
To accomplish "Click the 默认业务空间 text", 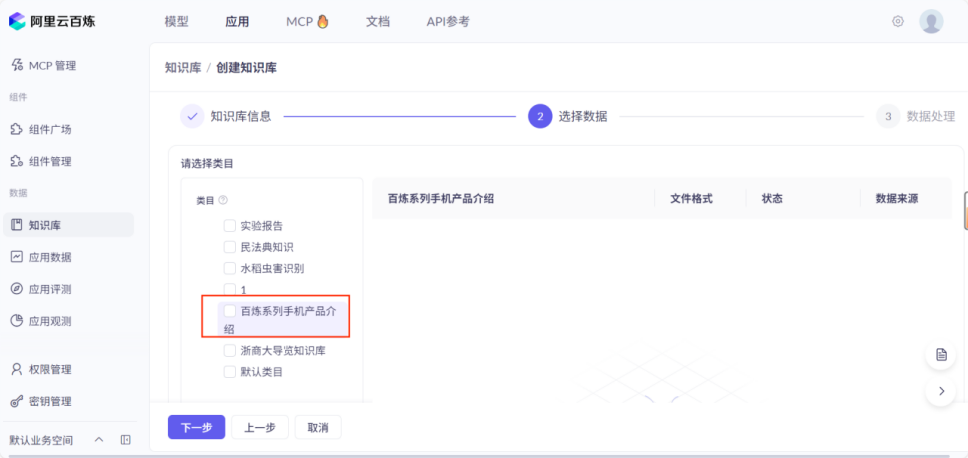I will click(41, 440).
